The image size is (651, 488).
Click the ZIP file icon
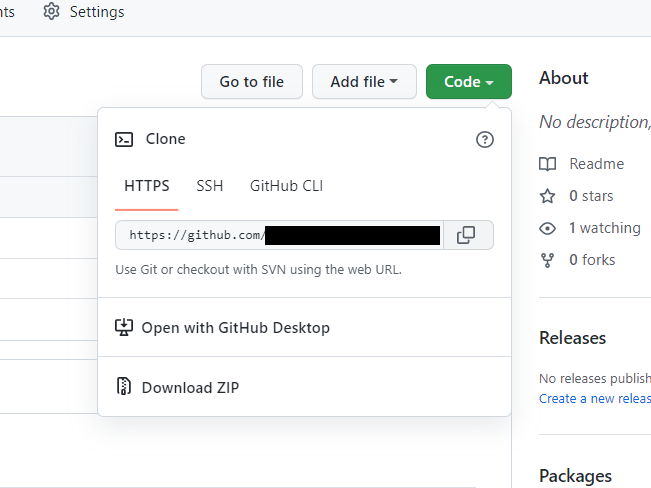[x=124, y=386]
